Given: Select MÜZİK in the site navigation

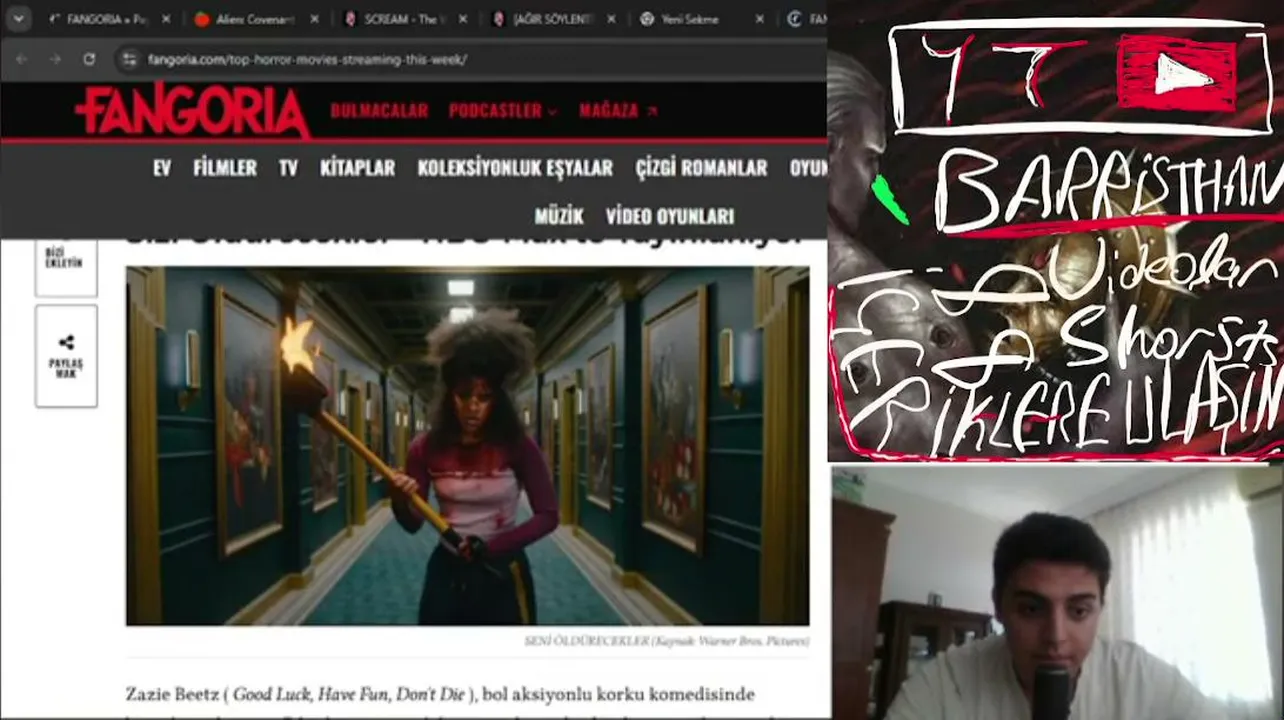Looking at the screenshot, I should click(559, 216).
